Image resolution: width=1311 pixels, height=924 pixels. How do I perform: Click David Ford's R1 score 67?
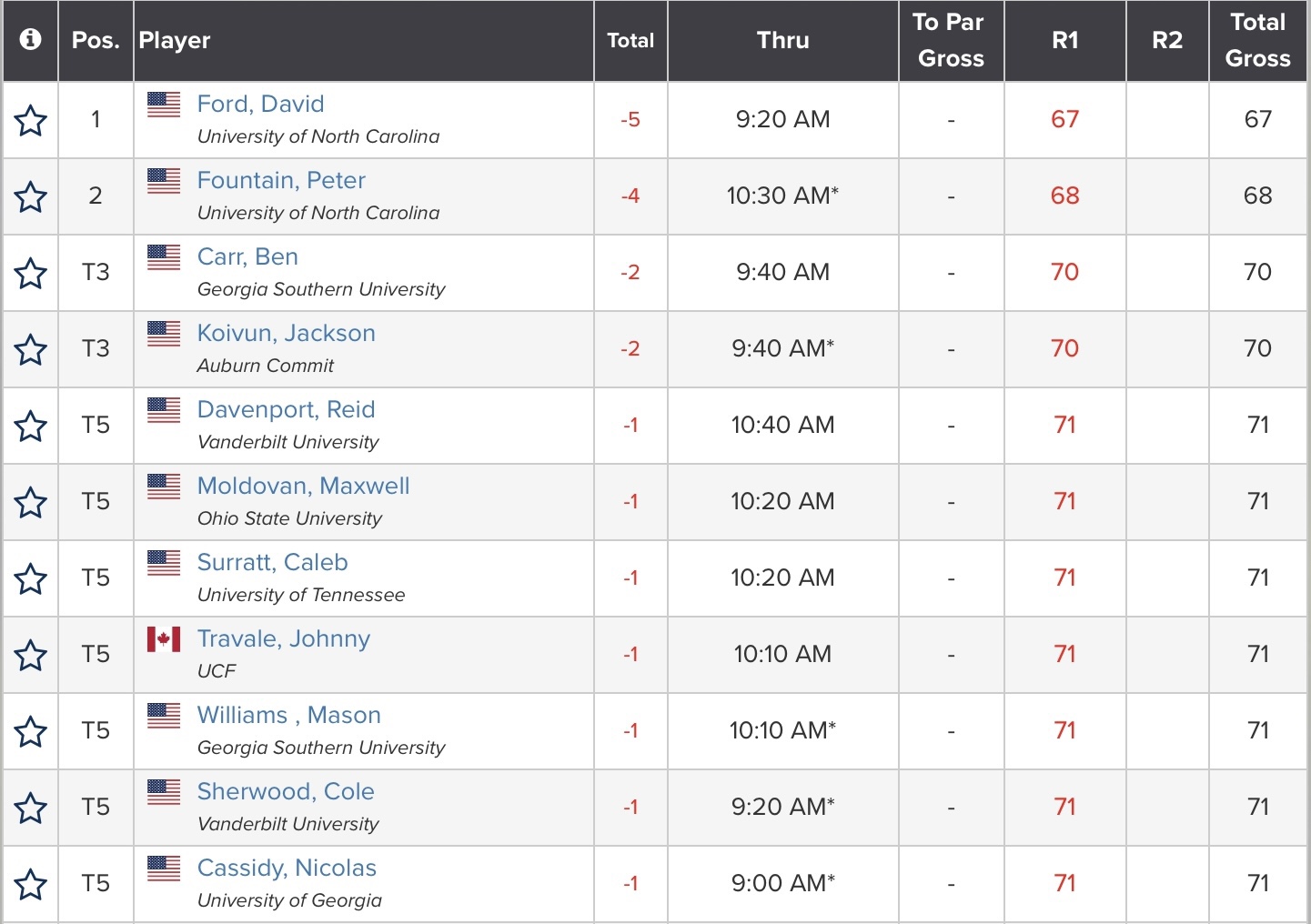pos(1064,119)
